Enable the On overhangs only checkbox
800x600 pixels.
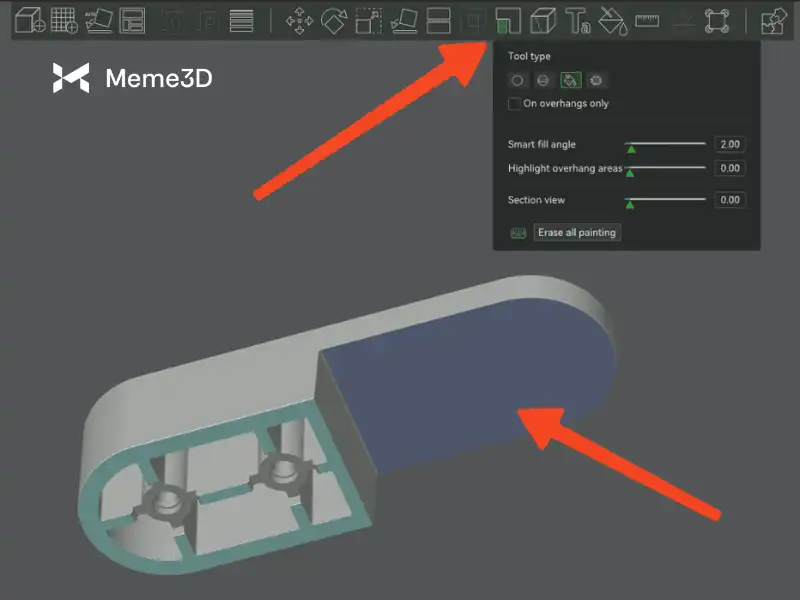(514, 104)
